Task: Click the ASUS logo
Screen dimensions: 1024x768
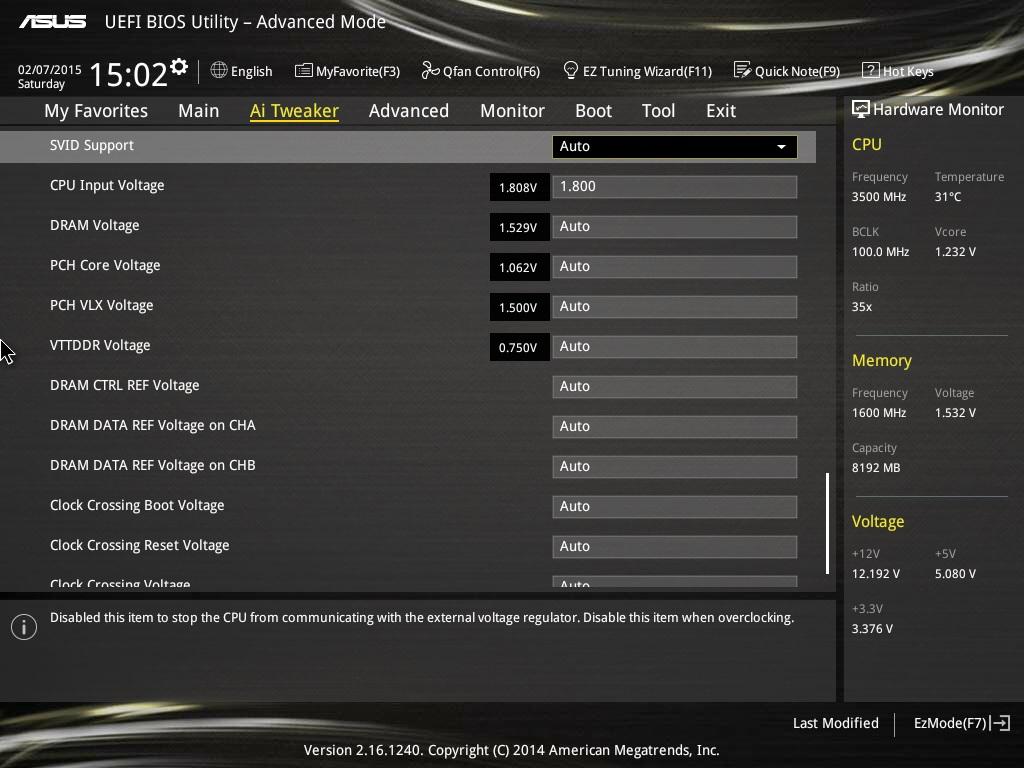Action: click(52, 22)
